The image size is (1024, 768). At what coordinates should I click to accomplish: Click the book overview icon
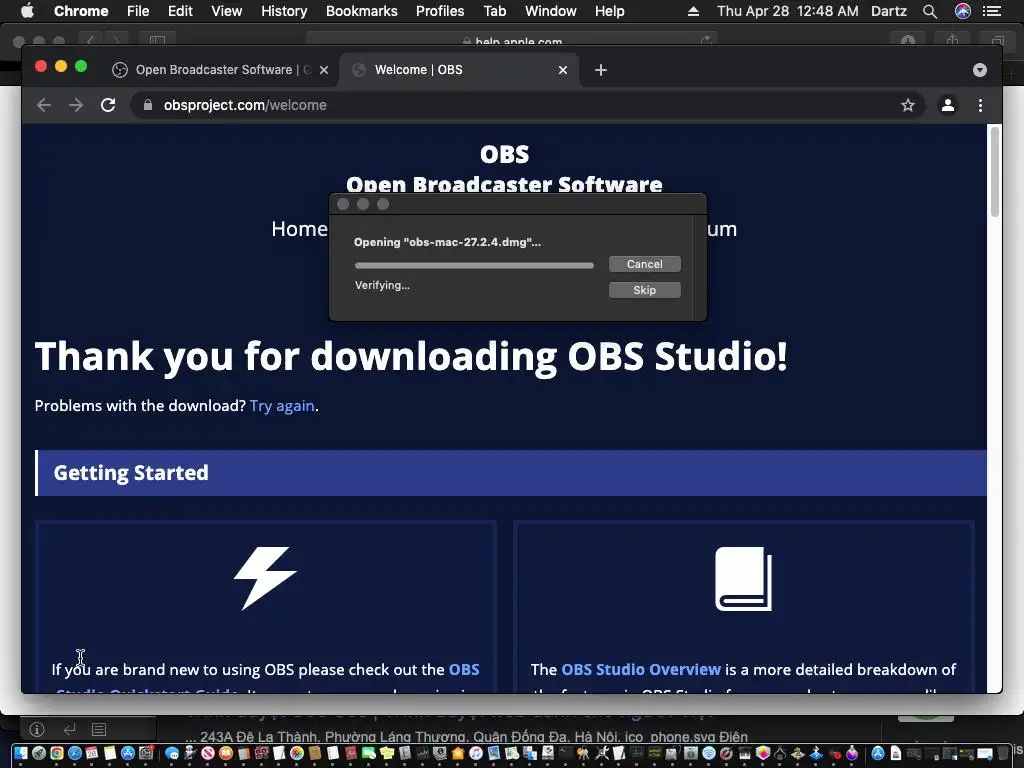pos(743,579)
